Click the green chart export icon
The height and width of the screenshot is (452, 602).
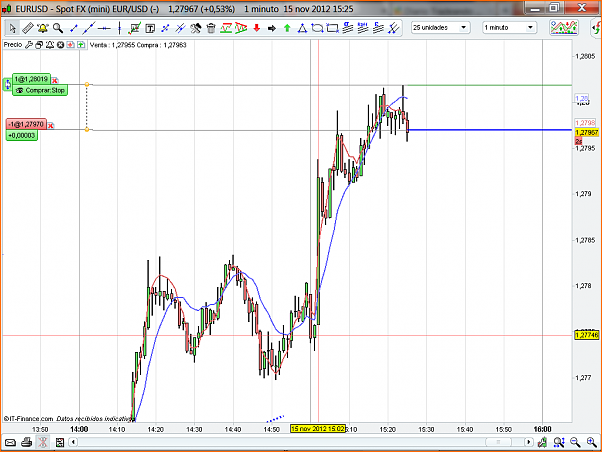point(542,443)
